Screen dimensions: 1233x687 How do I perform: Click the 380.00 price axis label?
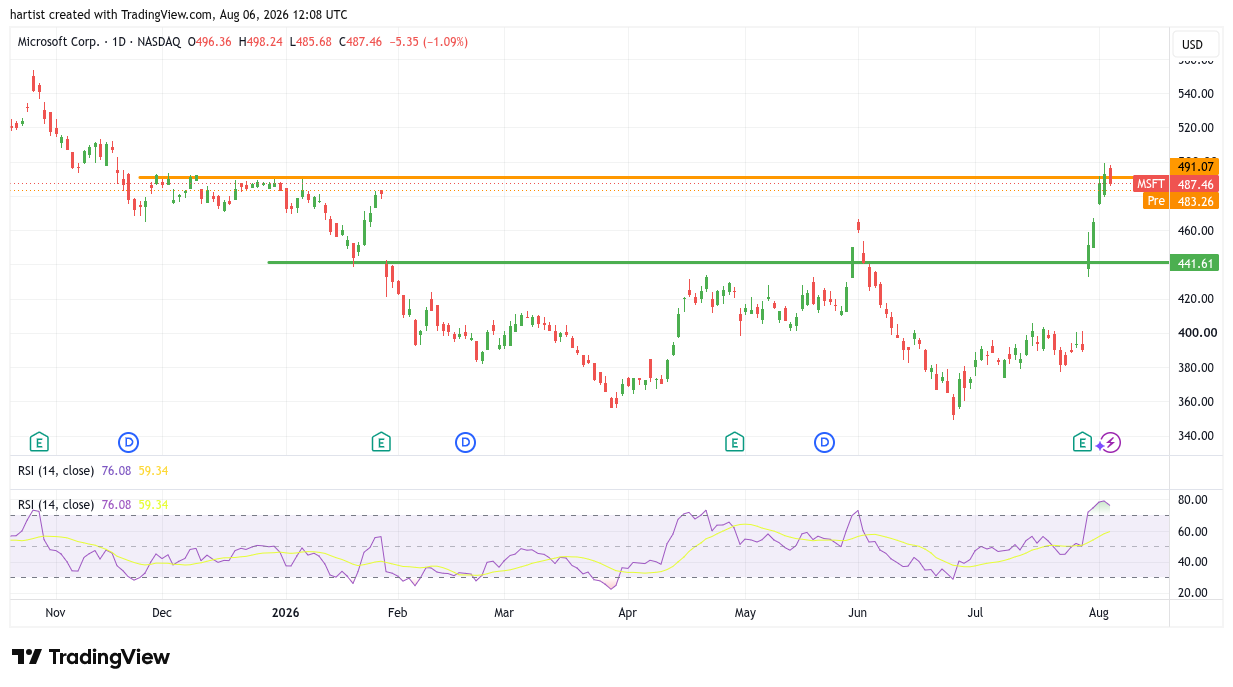(x=1196, y=368)
